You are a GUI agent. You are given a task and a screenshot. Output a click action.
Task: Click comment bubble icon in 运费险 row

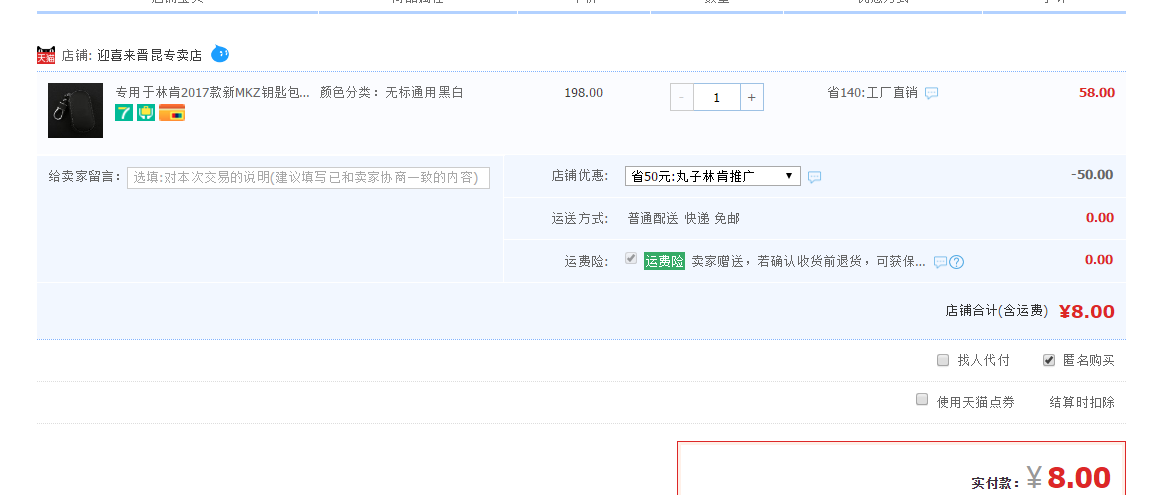tap(940, 262)
